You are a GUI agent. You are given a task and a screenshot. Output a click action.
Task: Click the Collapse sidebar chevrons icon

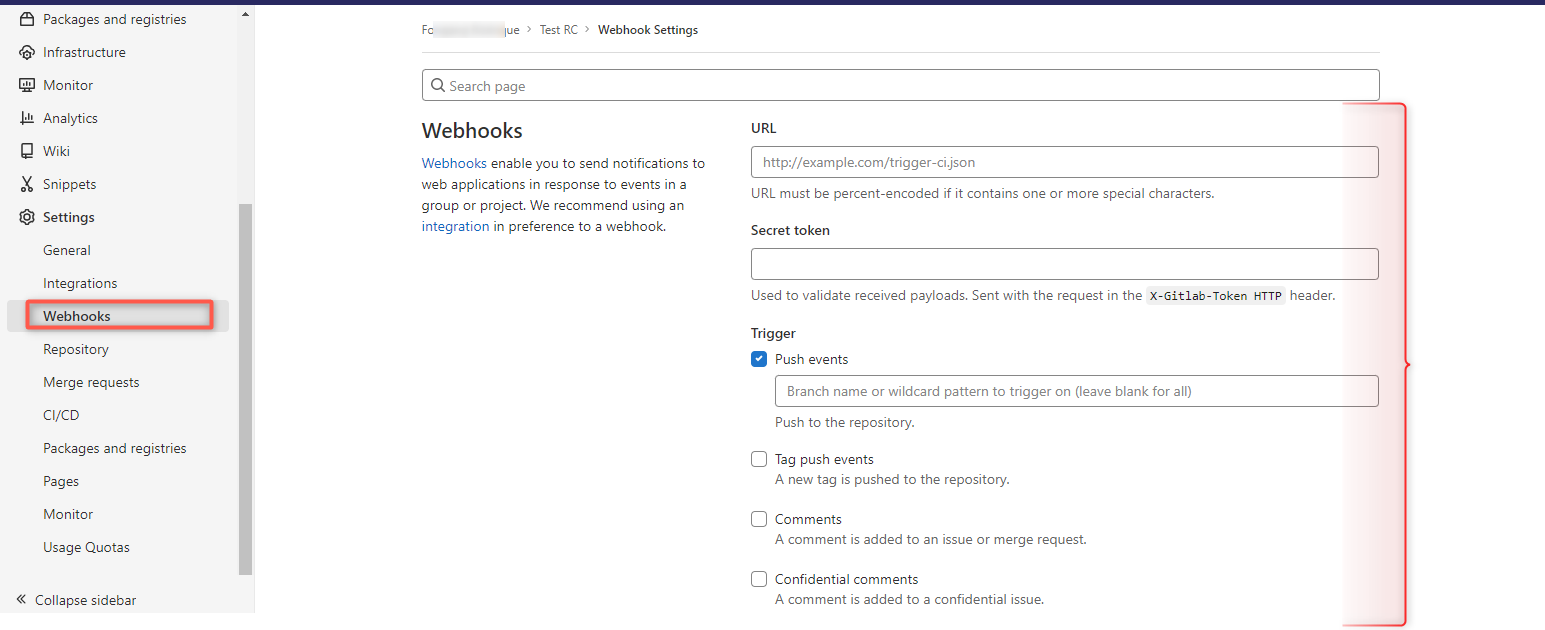click(21, 600)
